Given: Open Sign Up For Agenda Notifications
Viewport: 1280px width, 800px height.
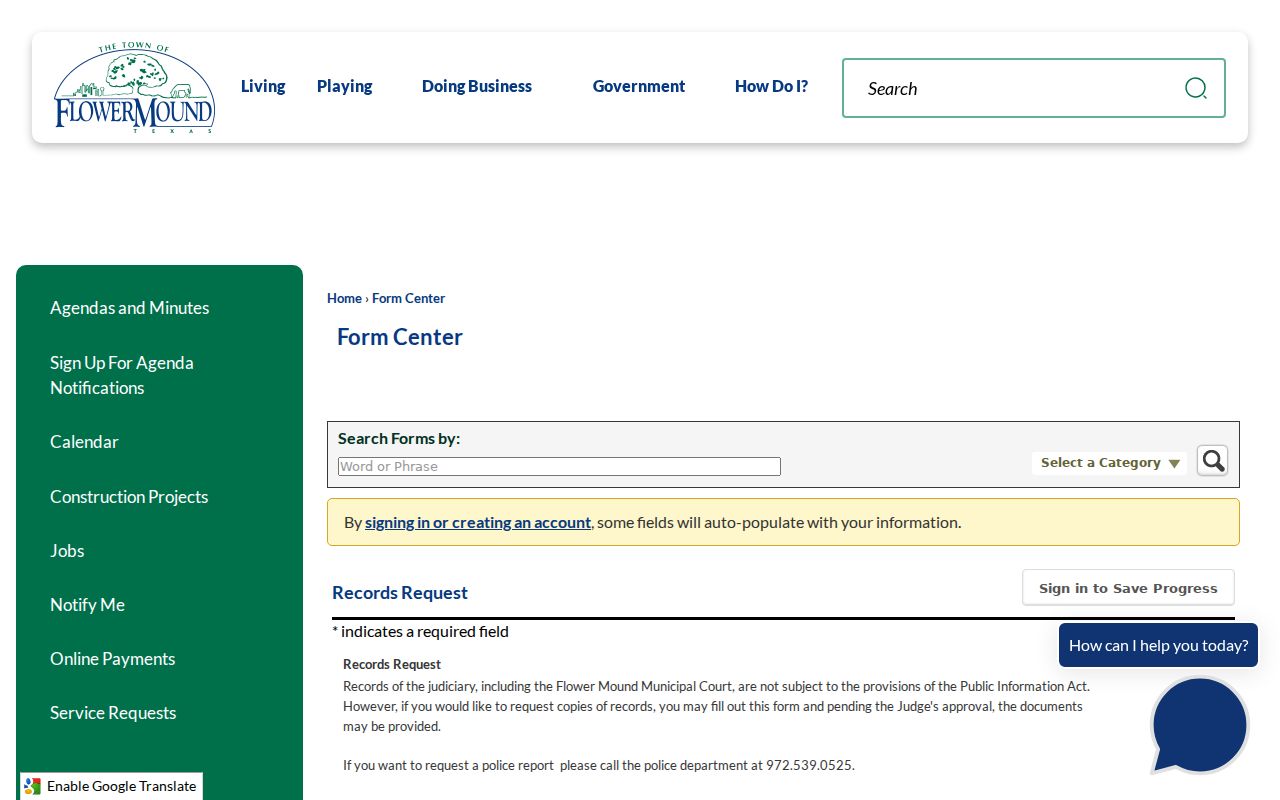Looking at the screenshot, I should coord(122,375).
